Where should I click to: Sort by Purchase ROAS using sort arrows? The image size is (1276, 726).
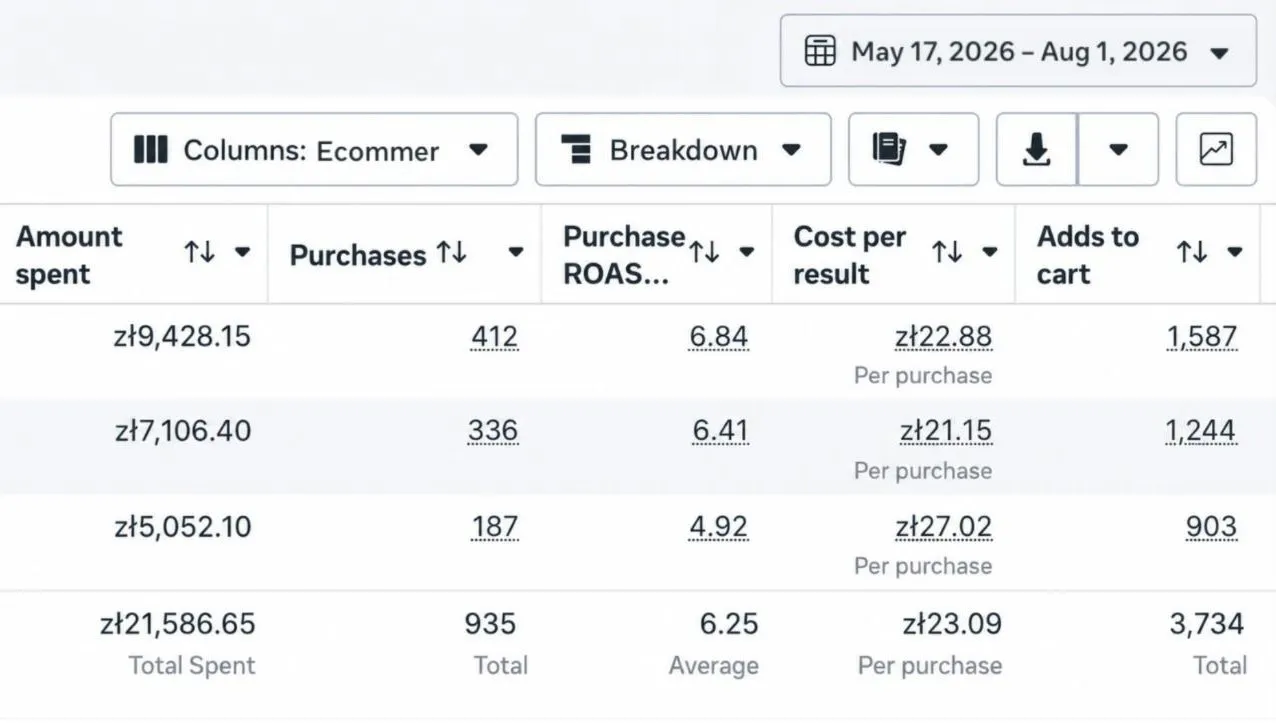click(x=704, y=253)
